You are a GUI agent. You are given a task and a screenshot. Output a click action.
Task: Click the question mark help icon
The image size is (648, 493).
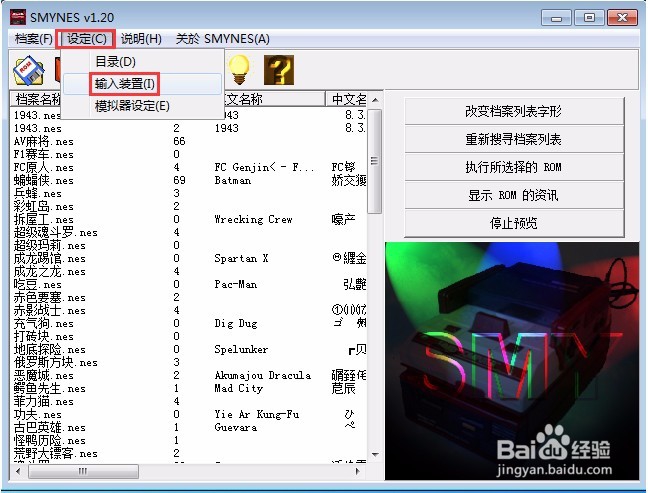coord(279,70)
